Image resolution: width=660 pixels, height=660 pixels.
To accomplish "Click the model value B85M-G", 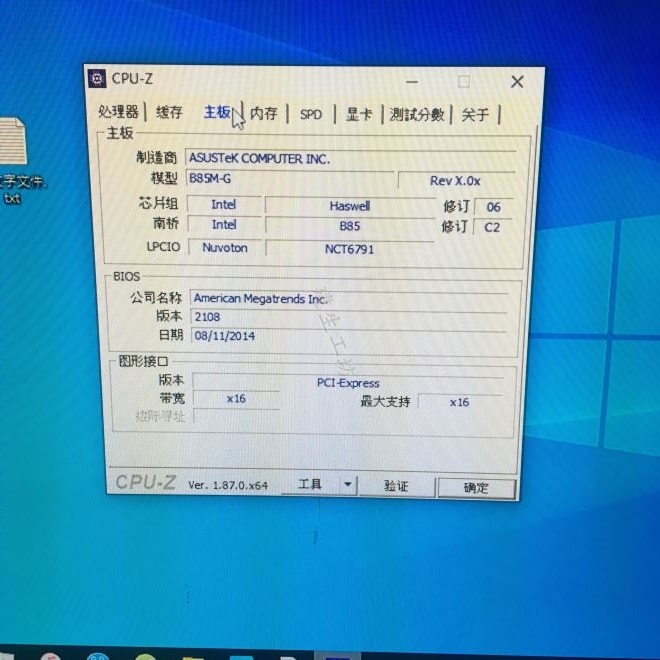I will pyautogui.click(x=290, y=178).
